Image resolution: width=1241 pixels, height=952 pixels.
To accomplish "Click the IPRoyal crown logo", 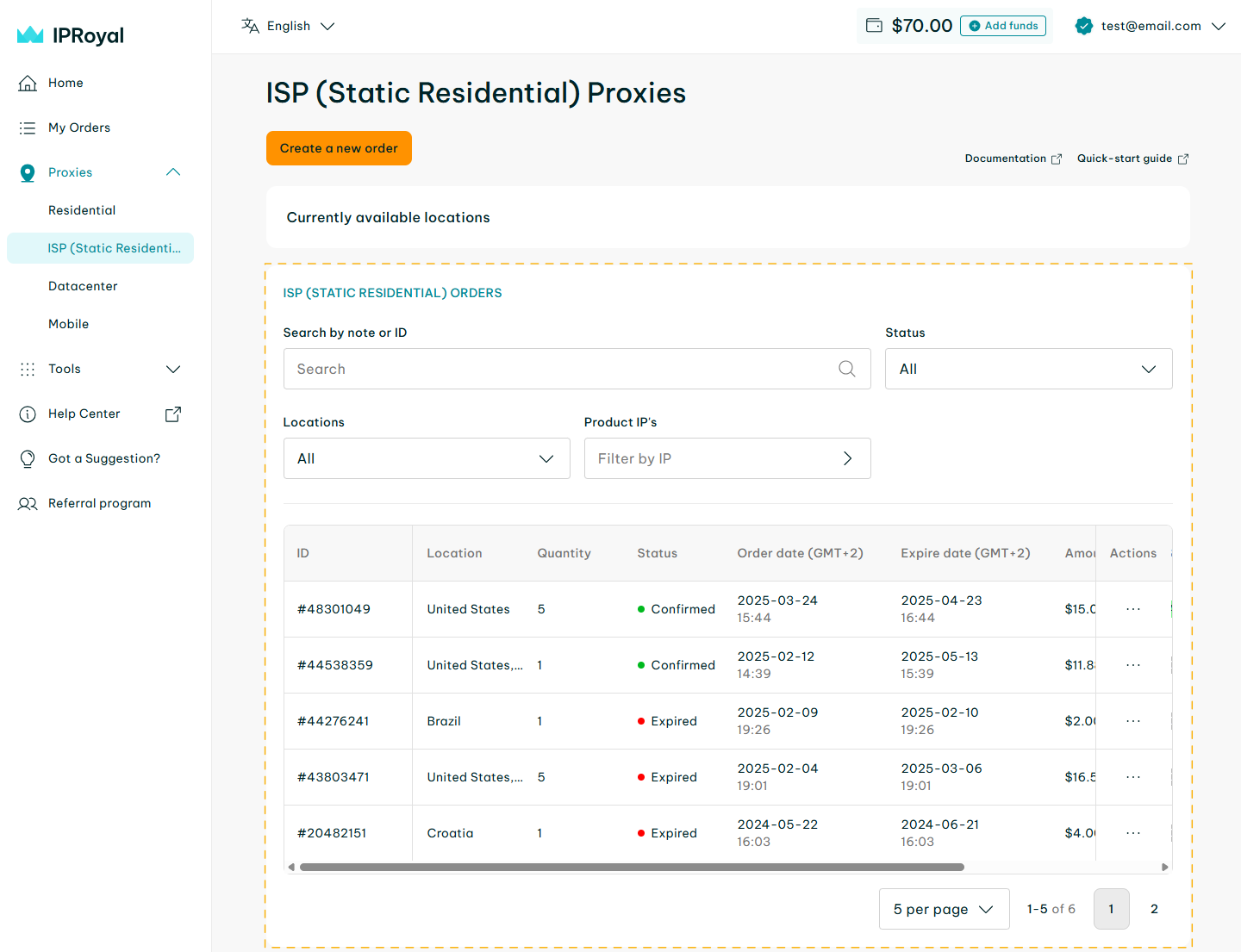I will (30, 35).
